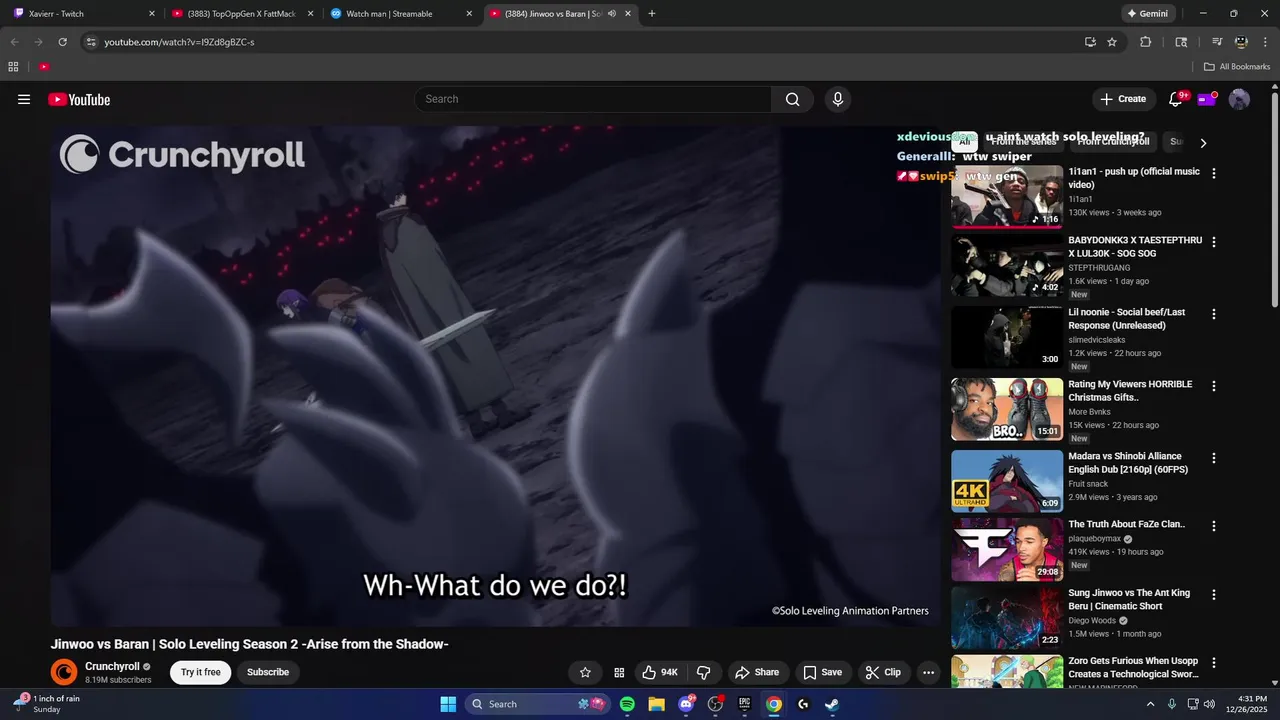This screenshot has height=720, width=1280.
Task: Open a new browser tab
Action: point(652,14)
